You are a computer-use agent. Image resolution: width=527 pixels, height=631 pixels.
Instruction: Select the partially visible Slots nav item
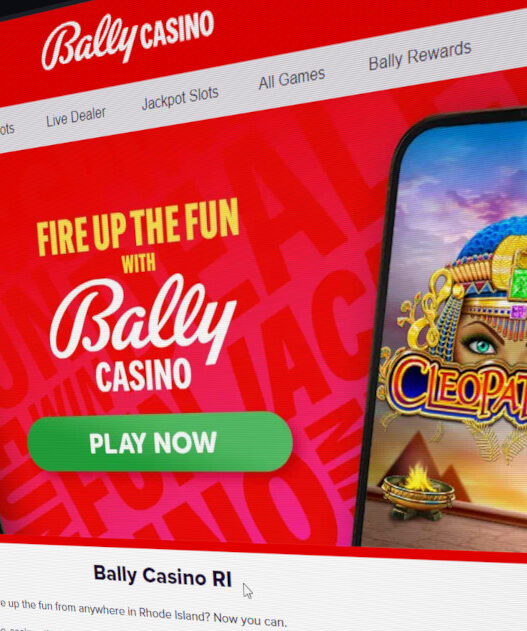pos(7,130)
